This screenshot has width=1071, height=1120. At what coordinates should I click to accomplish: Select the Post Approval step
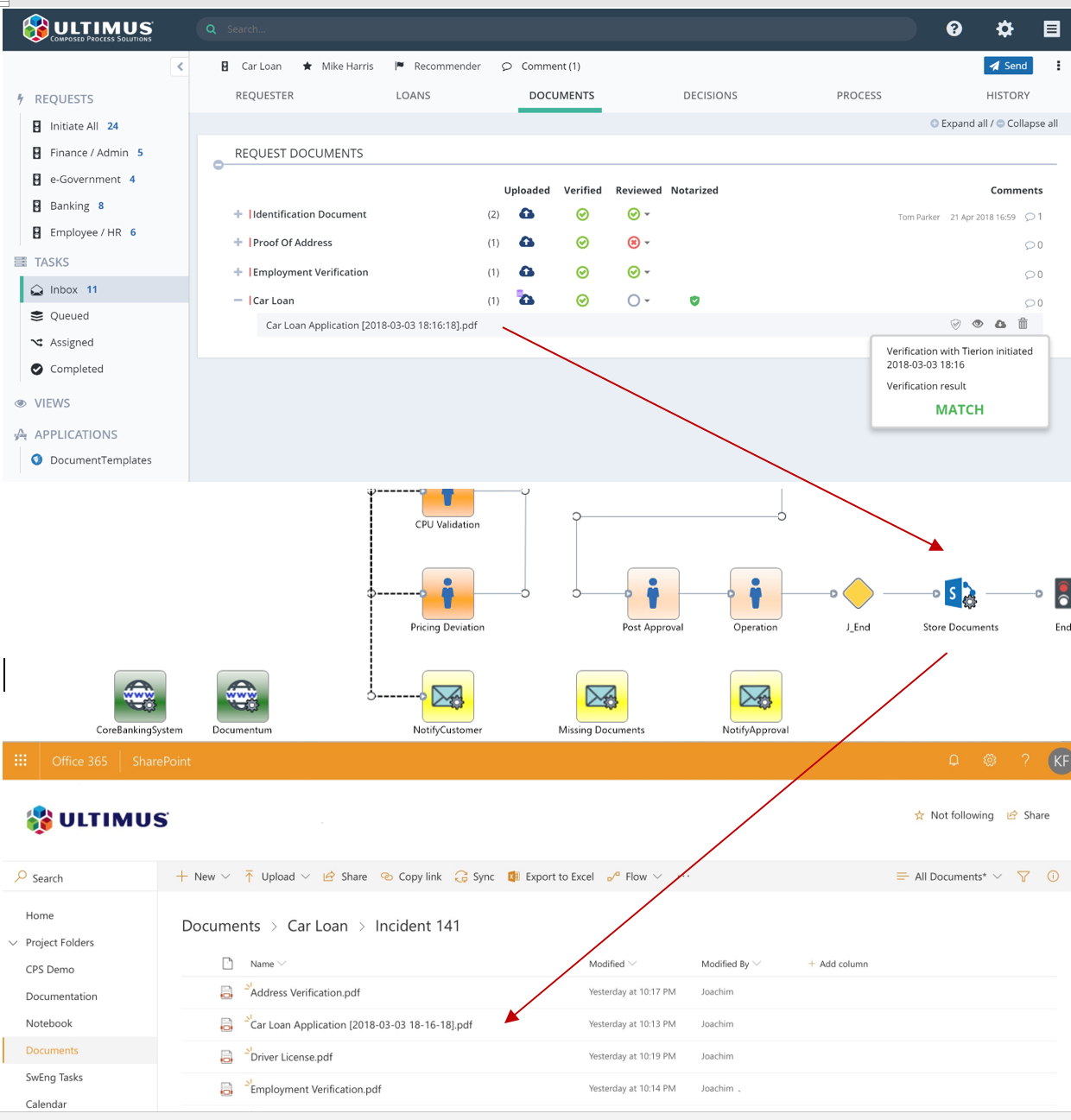coord(653,593)
